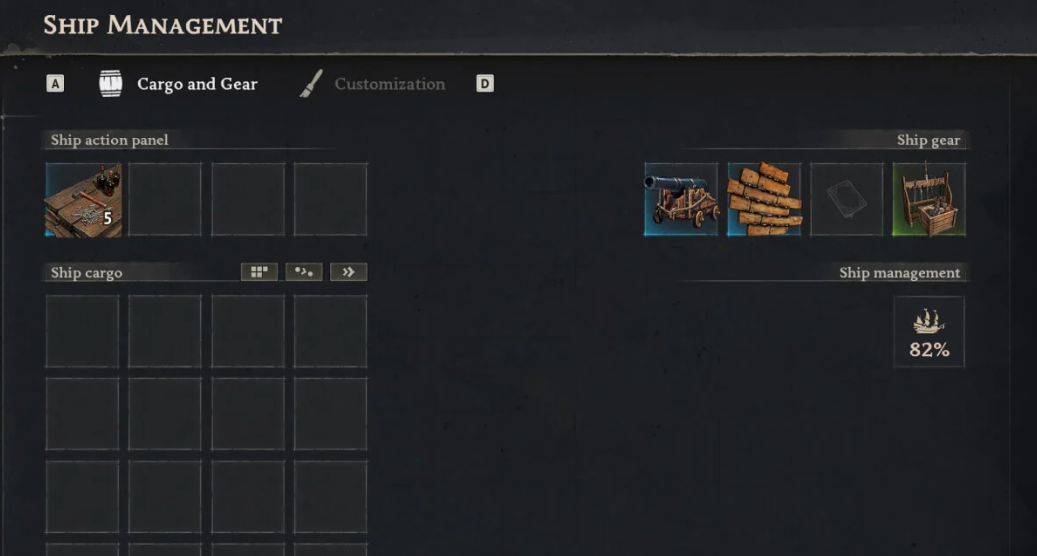Screen dimensions: 1037x556
Task: Click the first empty Ship cargo slot
Action: point(82,331)
